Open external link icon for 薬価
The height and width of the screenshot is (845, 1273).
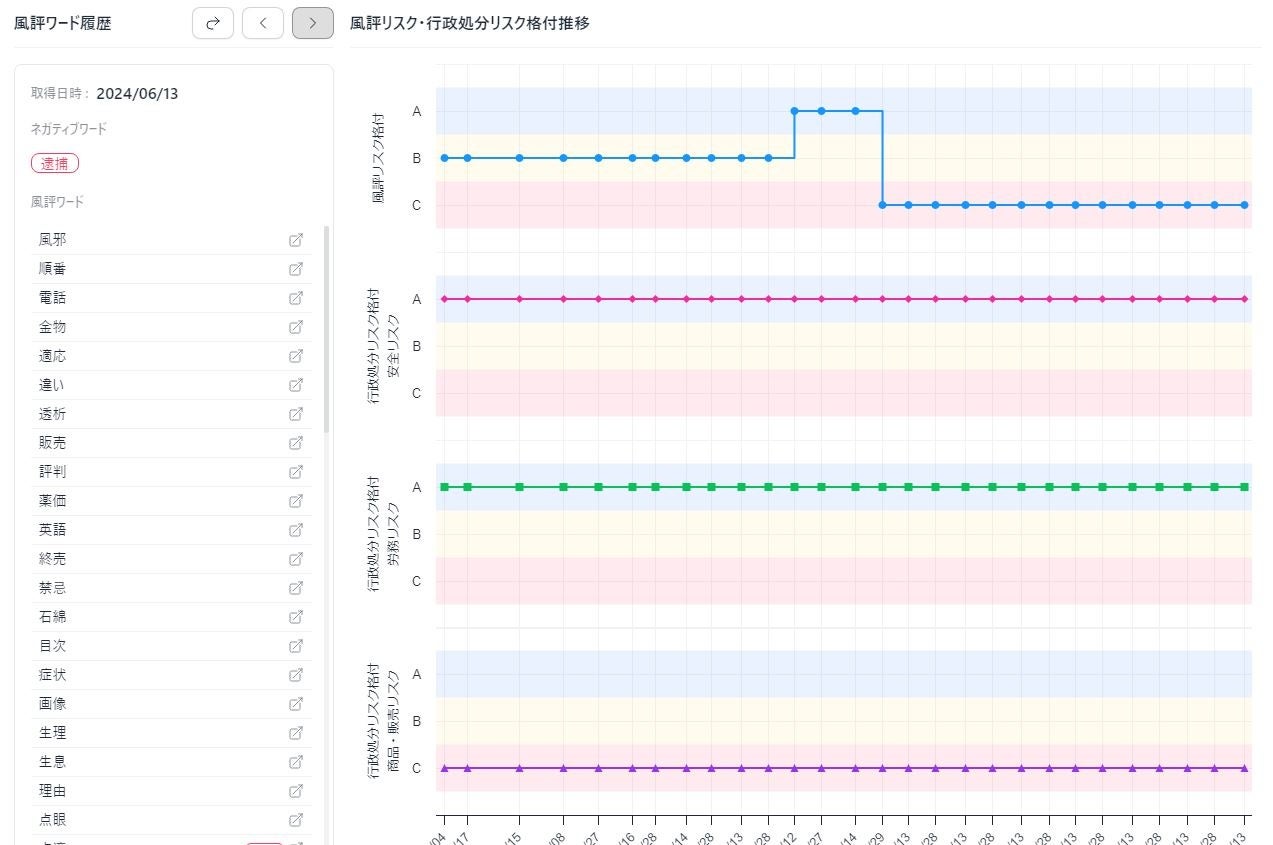296,501
